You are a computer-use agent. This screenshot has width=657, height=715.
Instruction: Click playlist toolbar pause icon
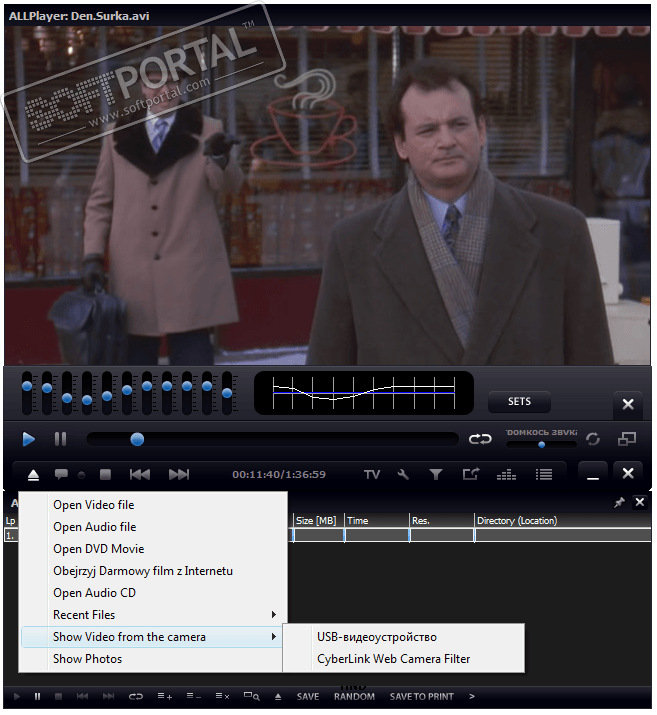38,699
